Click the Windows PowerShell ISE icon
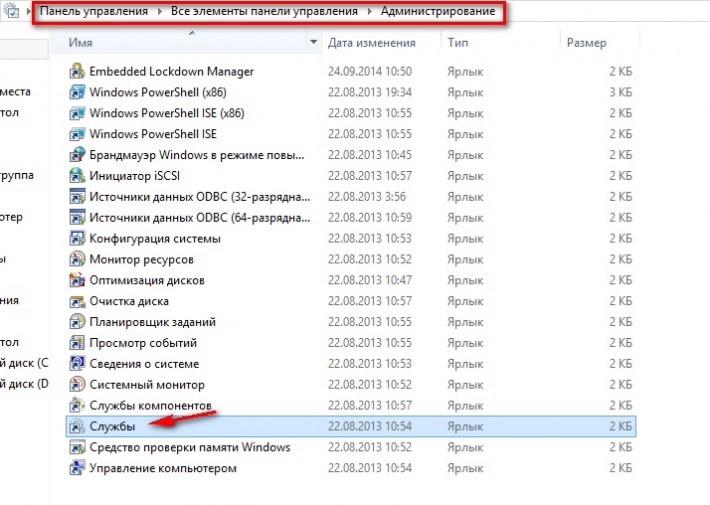The height and width of the screenshot is (505, 710). (x=77, y=134)
